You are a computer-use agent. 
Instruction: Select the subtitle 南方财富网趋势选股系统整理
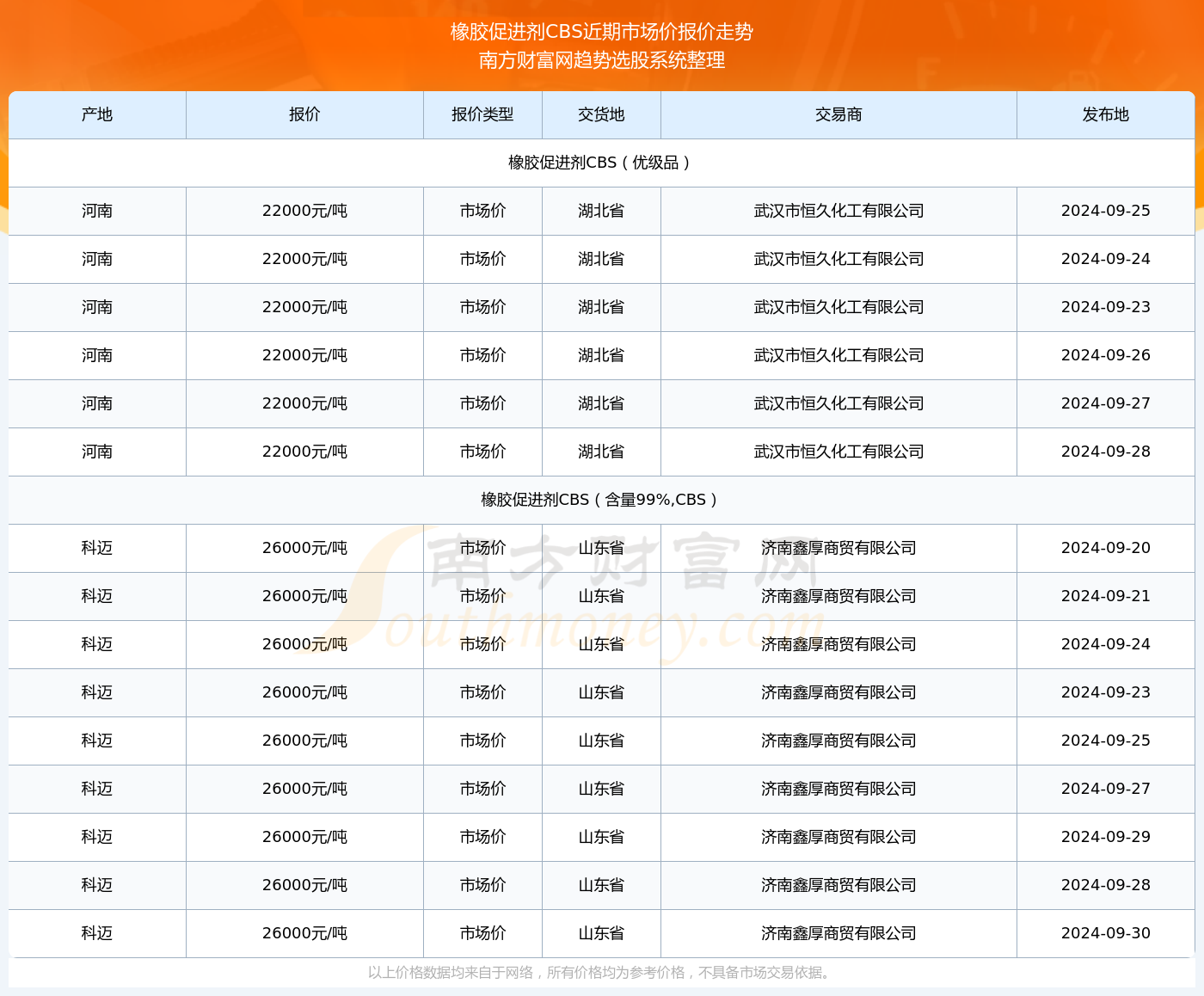tap(602, 60)
